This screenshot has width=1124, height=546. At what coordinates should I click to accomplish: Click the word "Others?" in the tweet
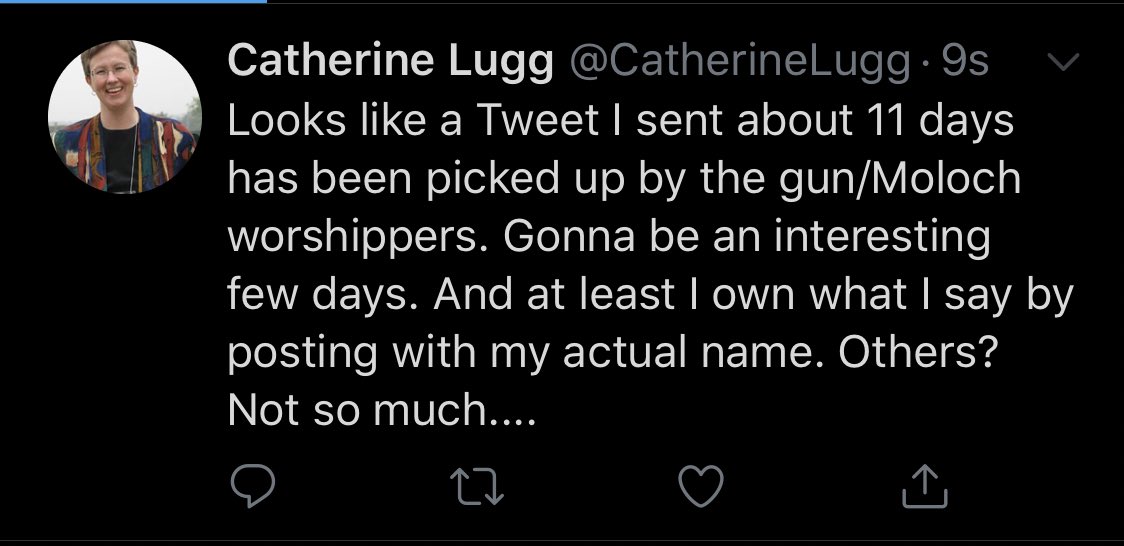(918, 351)
